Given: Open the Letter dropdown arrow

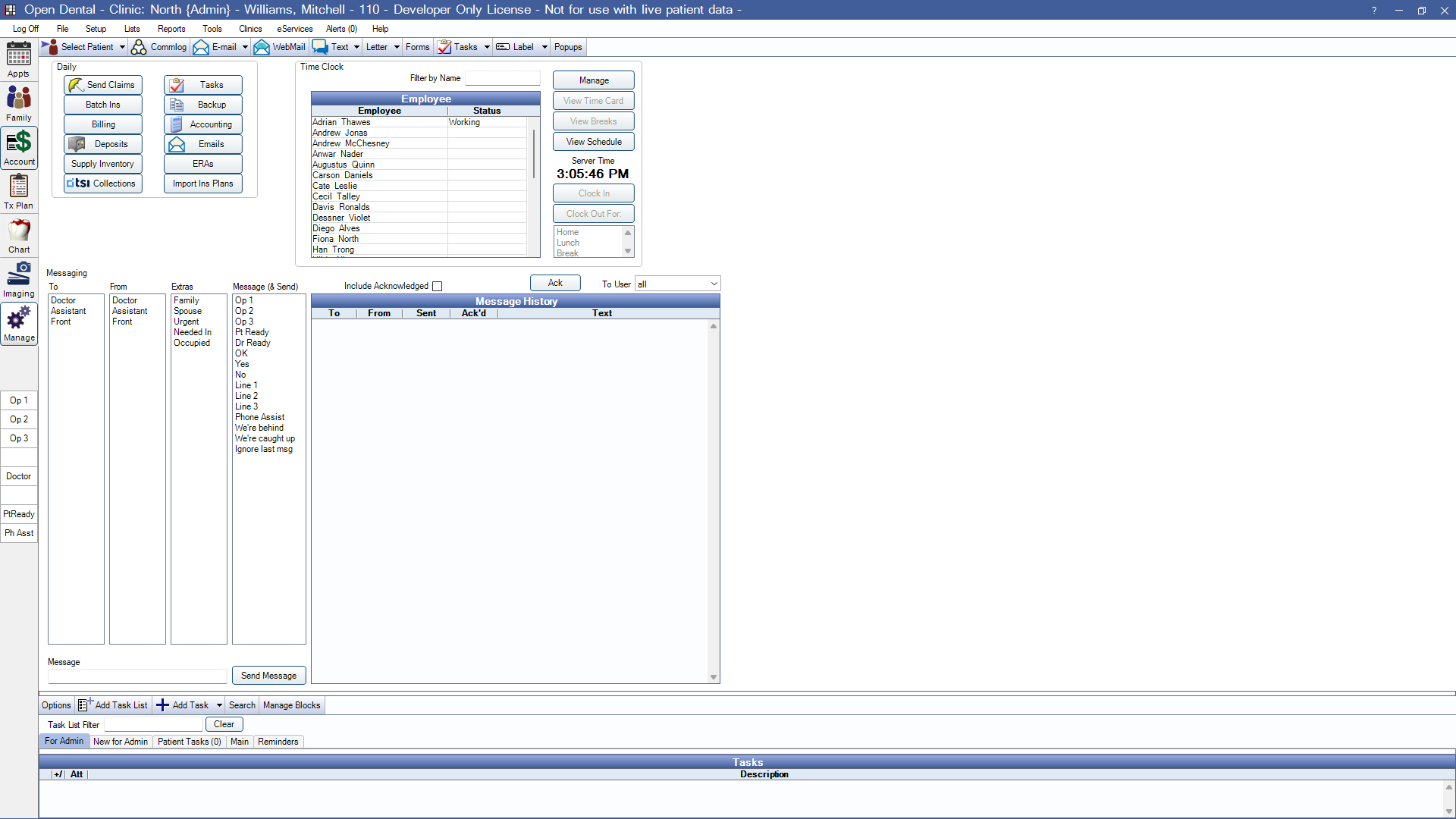Looking at the screenshot, I should (x=397, y=47).
